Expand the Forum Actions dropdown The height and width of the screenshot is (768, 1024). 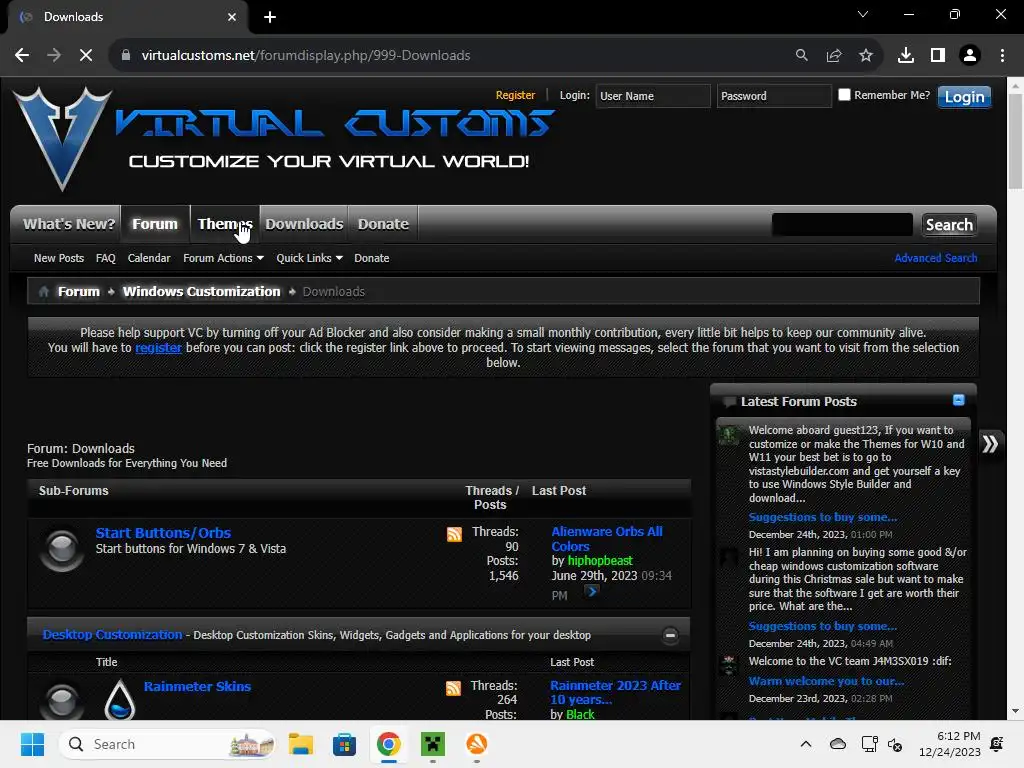click(x=223, y=258)
